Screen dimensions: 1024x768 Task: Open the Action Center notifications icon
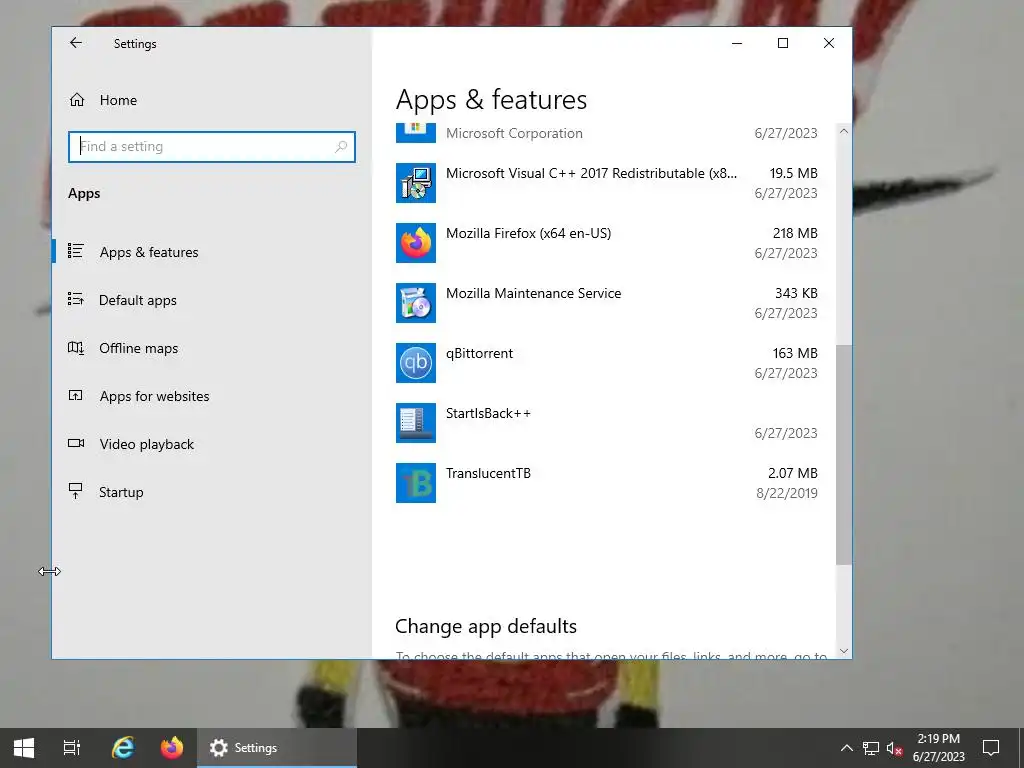(x=991, y=748)
